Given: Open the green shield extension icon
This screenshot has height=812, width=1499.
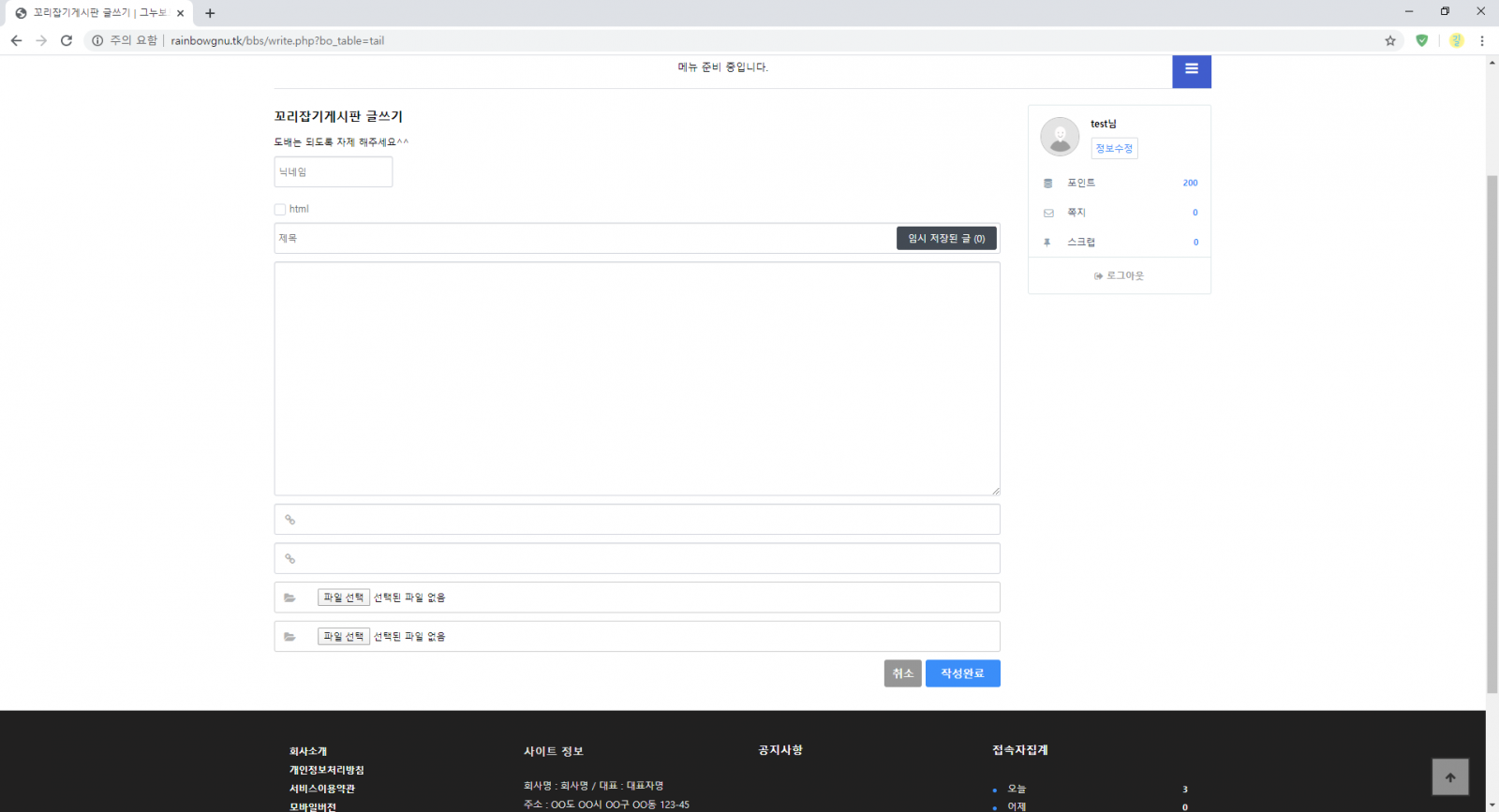Looking at the screenshot, I should point(1421,40).
